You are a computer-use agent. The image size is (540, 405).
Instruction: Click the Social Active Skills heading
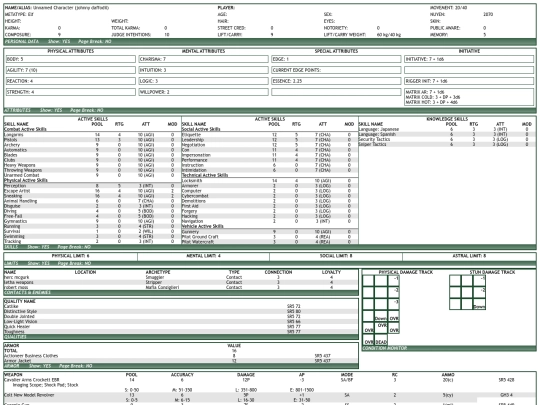click(201, 129)
